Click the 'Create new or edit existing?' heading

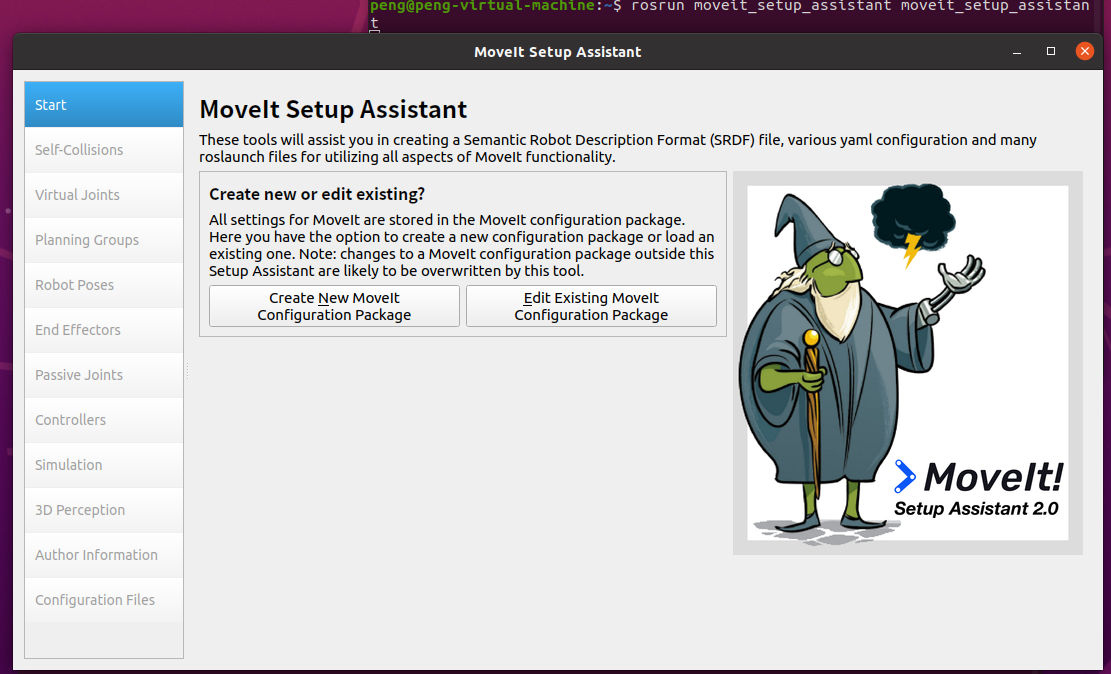(317, 194)
